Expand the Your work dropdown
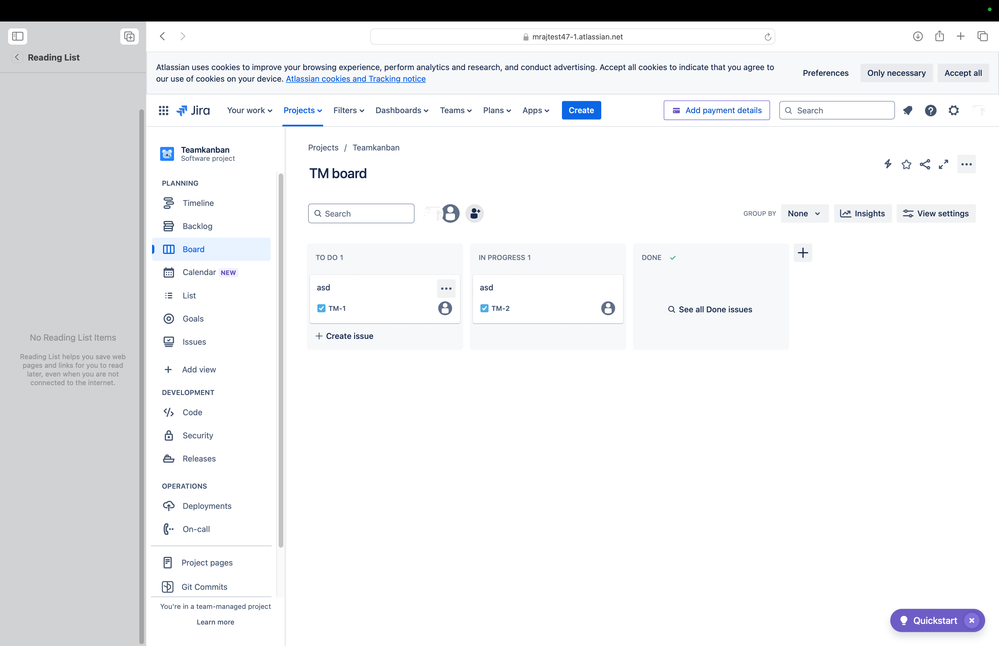Screen dimensions: 999x646 click(249, 110)
